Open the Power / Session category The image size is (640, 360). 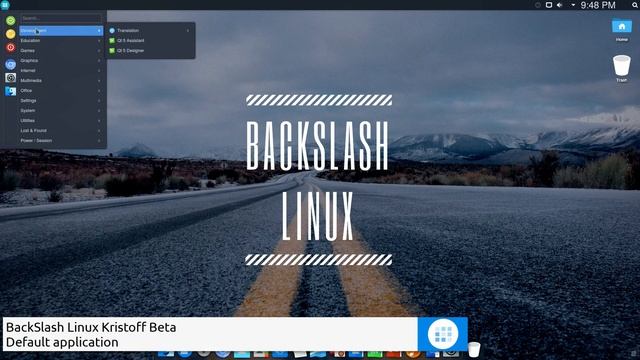[61, 141]
